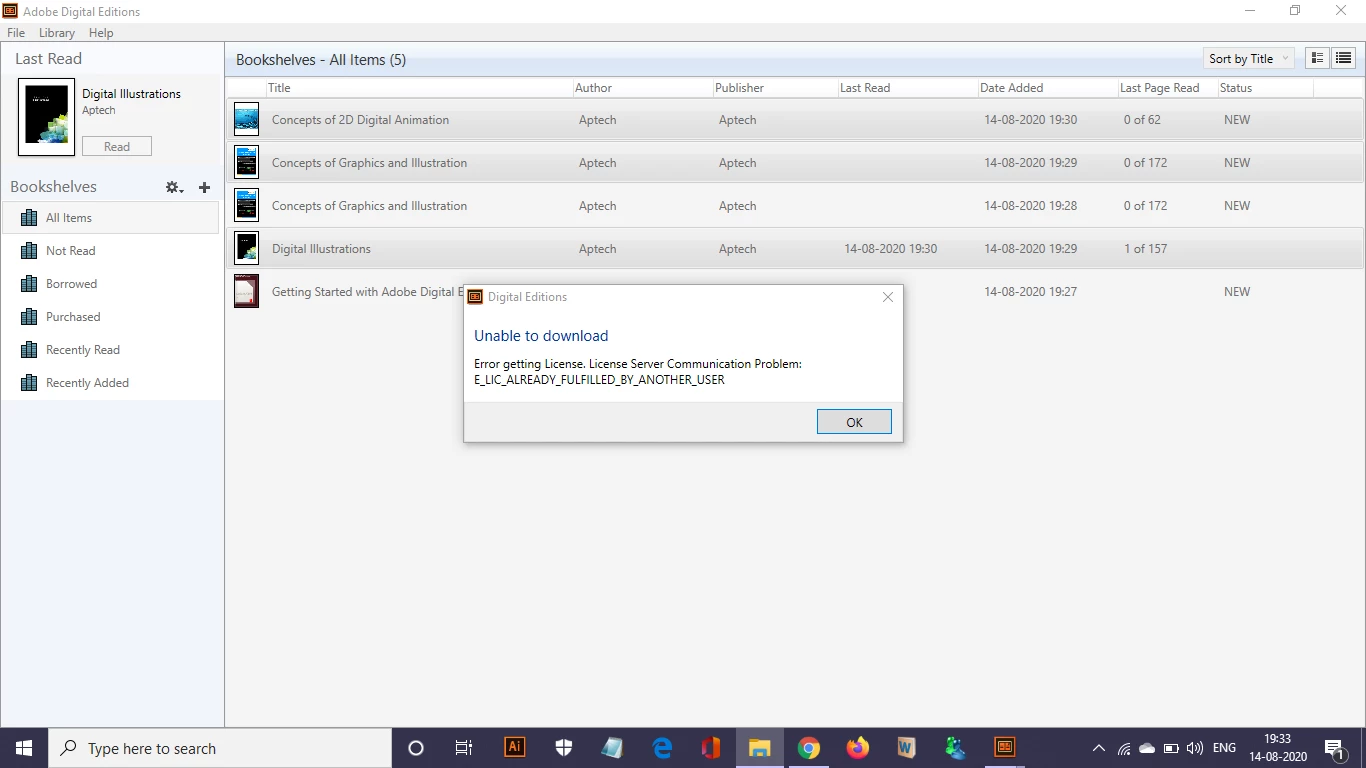
Task: Select the Digital Illustrations title in list
Action: [x=321, y=249]
